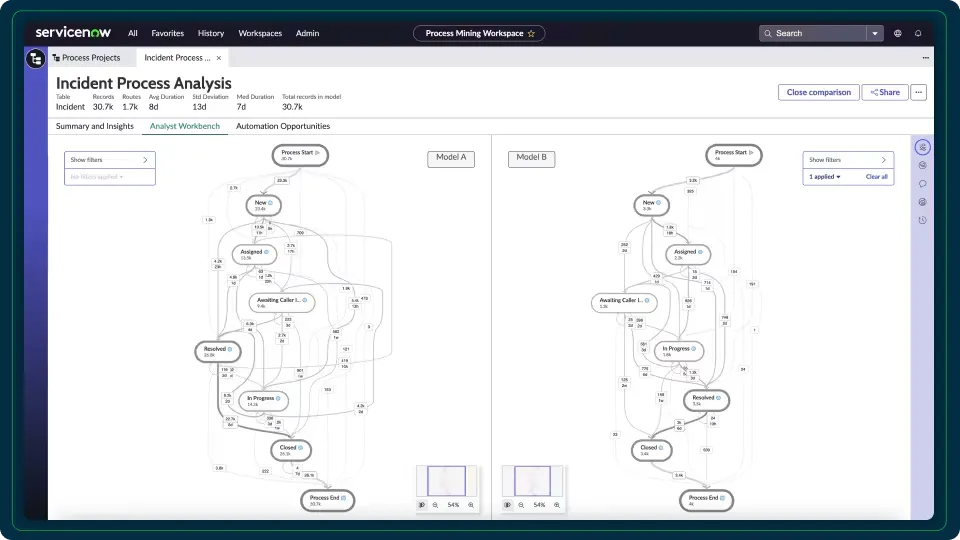Zoom out Model B map
The image size is (960, 540).
click(521, 505)
